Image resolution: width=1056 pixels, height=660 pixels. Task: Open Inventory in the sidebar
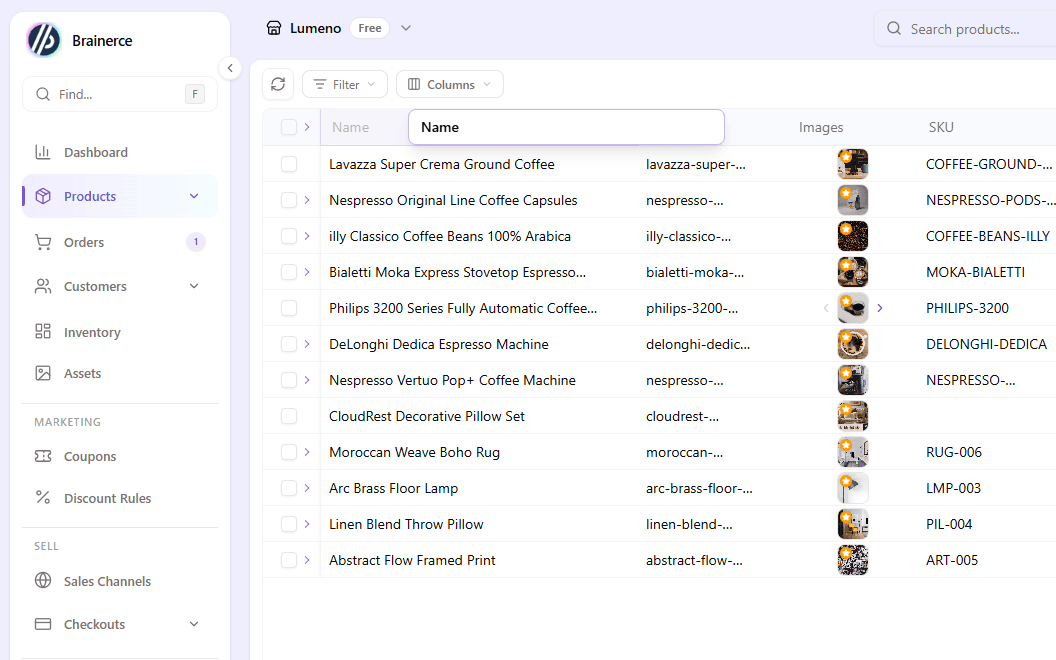(120, 331)
